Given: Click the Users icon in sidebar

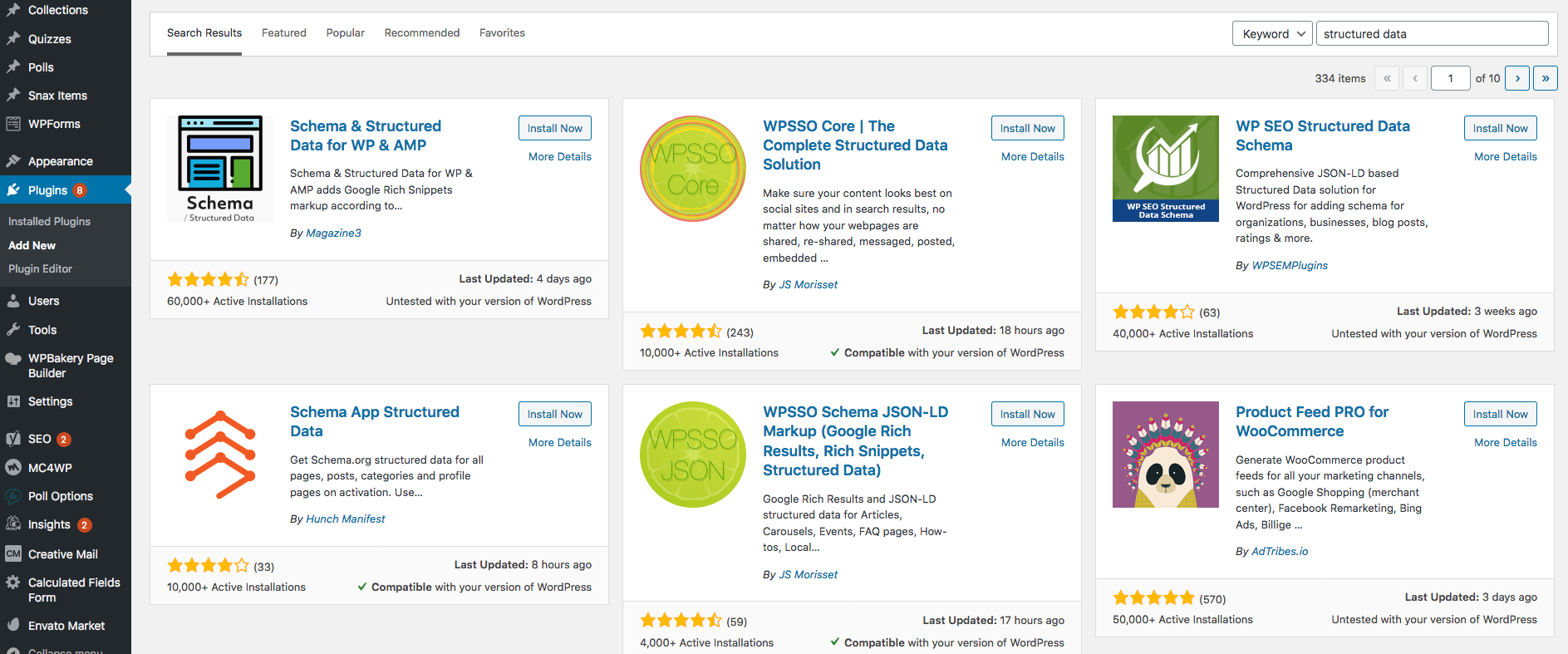Looking at the screenshot, I should coord(13,301).
